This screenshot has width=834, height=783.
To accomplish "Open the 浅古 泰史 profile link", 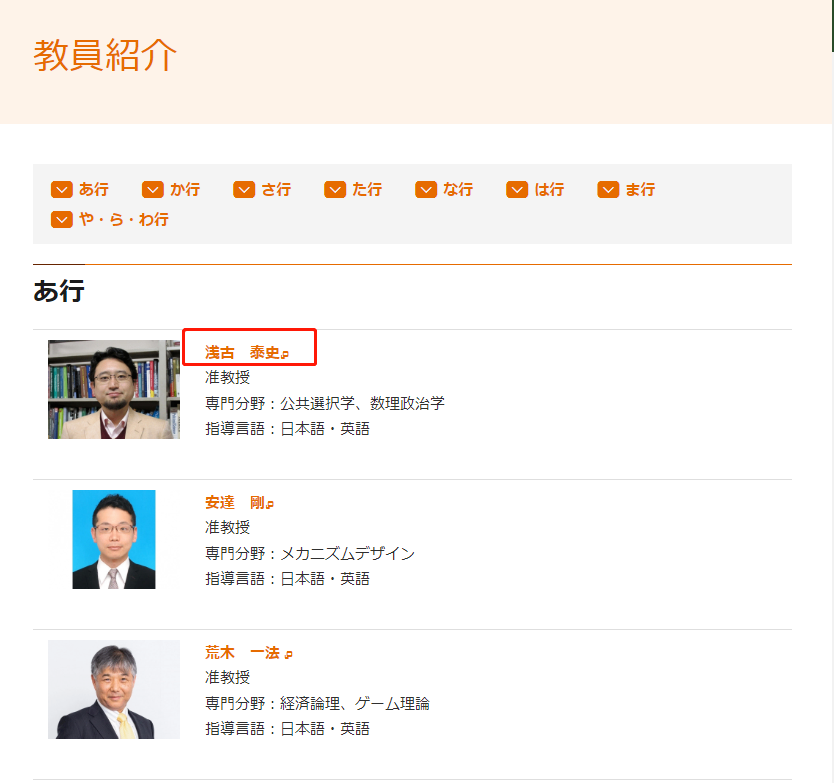I will [x=243, y=353].
